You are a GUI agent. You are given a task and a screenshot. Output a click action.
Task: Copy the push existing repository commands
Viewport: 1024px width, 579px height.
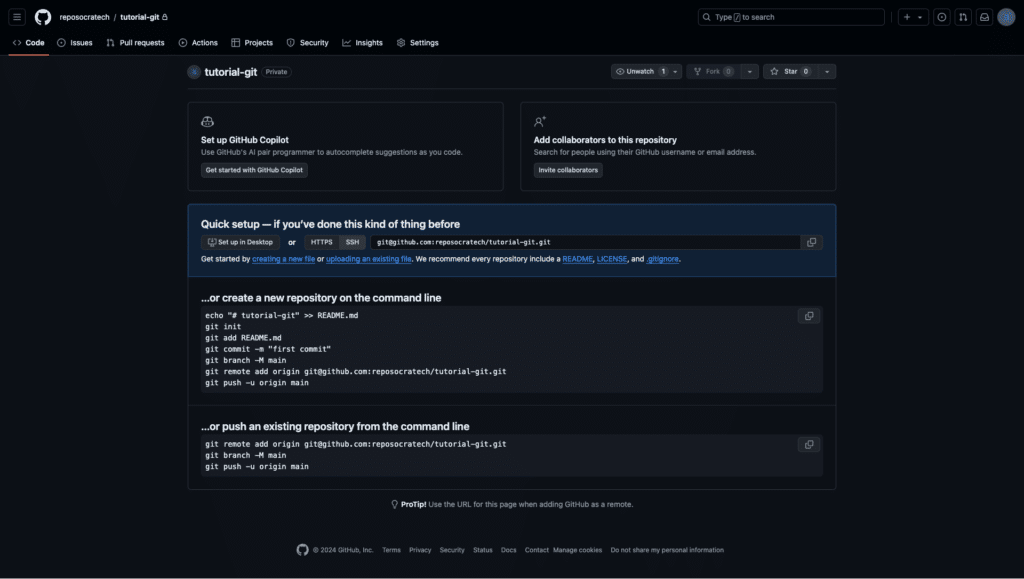[808, 445]
